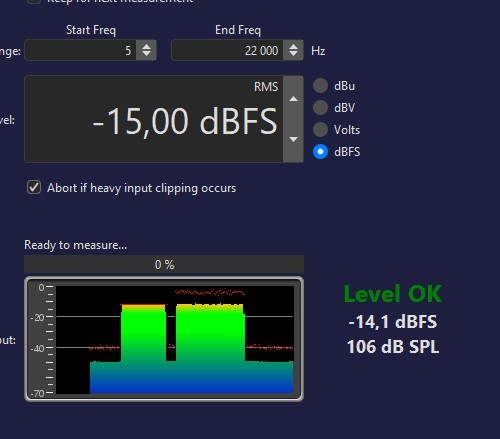Click the -15,00 dBFS level field

154,119
